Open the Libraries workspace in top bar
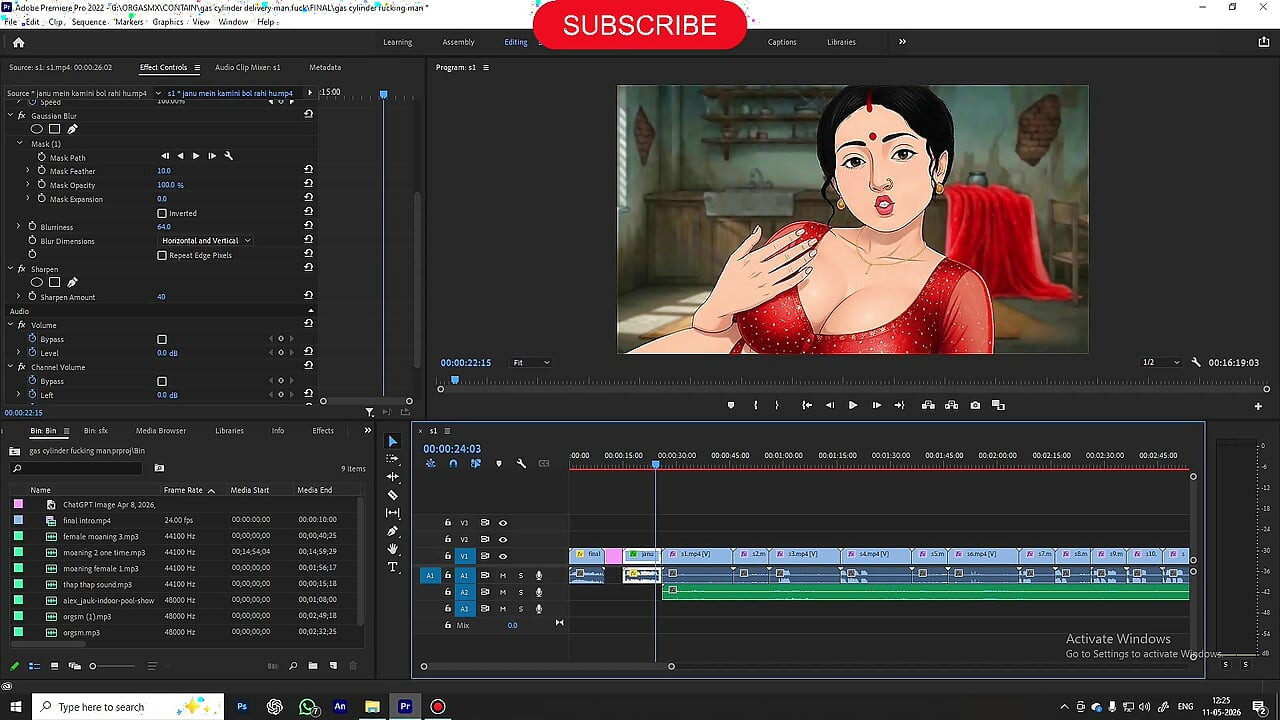Screen dimensions: 1280x720 (841, 42)
